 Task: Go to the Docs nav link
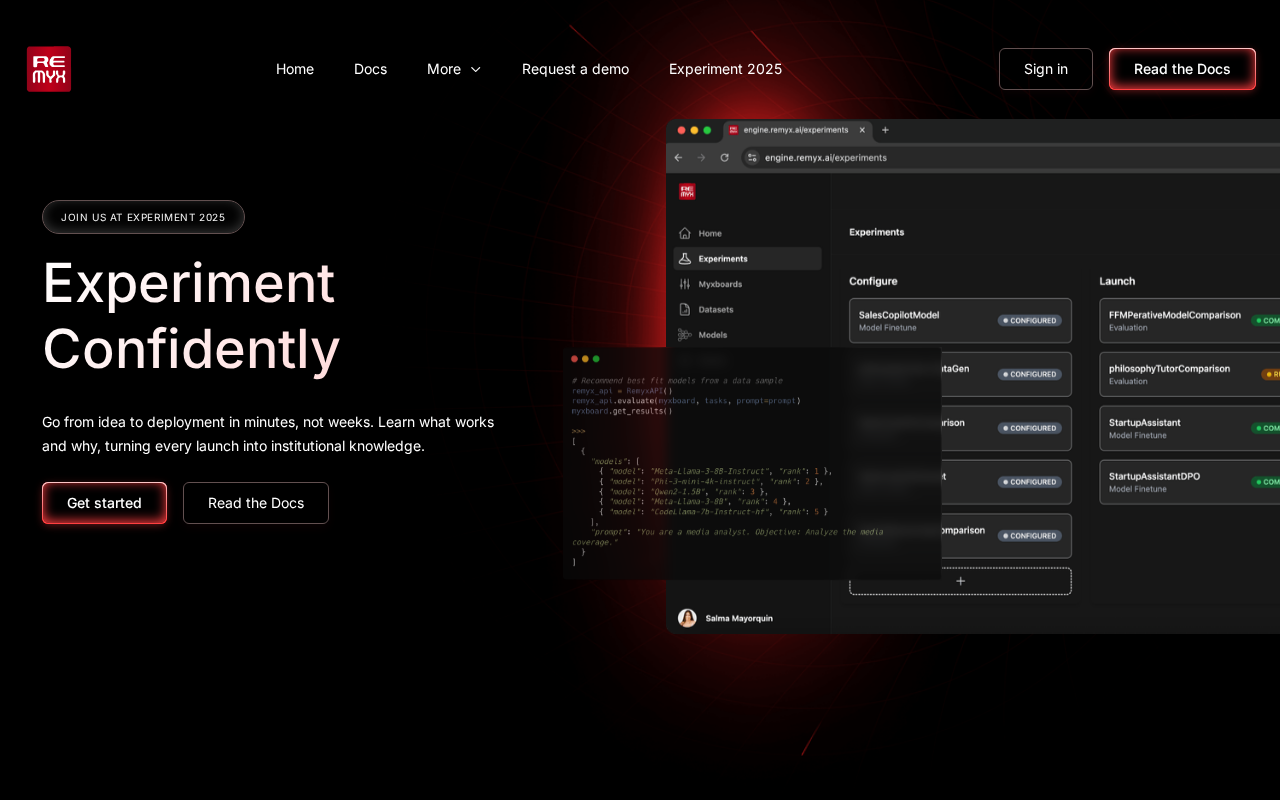370,69
